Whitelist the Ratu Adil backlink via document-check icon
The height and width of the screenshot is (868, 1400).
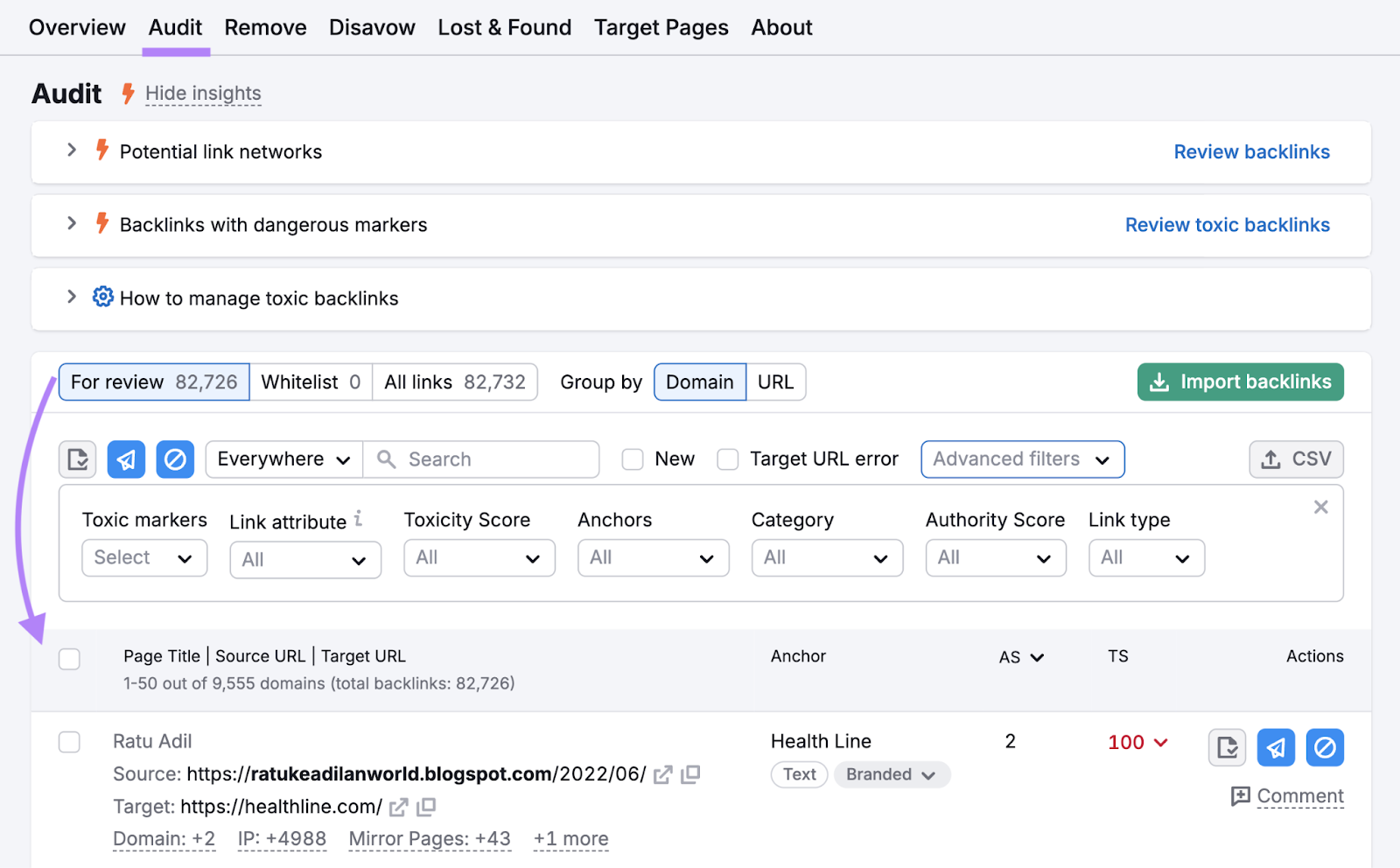[1227, 747]
